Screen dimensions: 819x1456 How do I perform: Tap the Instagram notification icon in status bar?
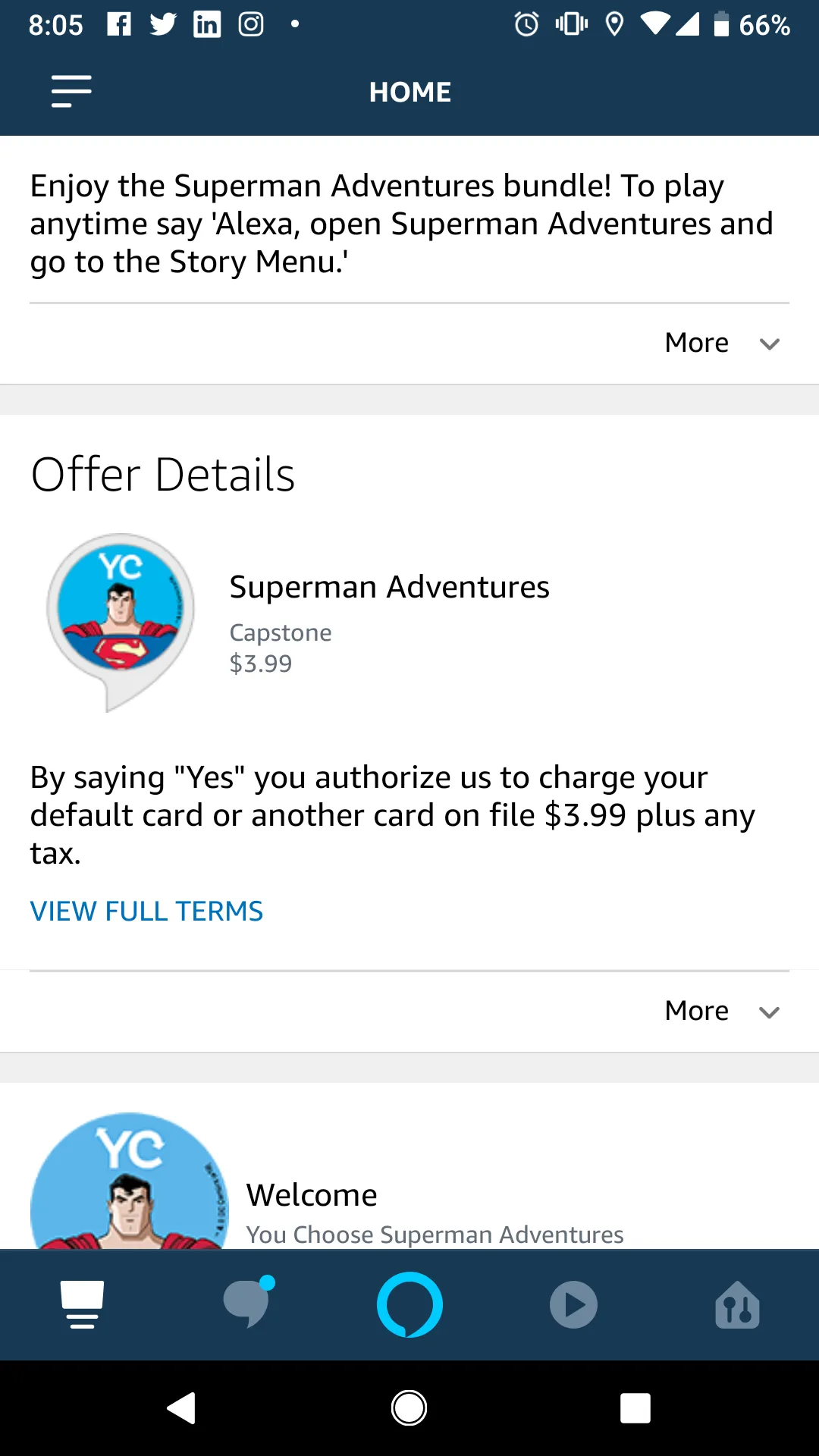(251, 24)
